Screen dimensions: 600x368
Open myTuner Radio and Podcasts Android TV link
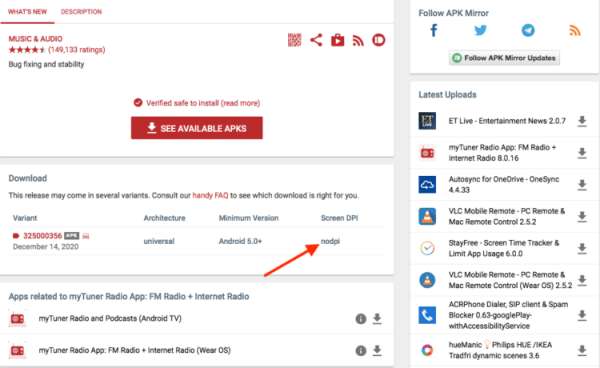click(x=110, y=318)
